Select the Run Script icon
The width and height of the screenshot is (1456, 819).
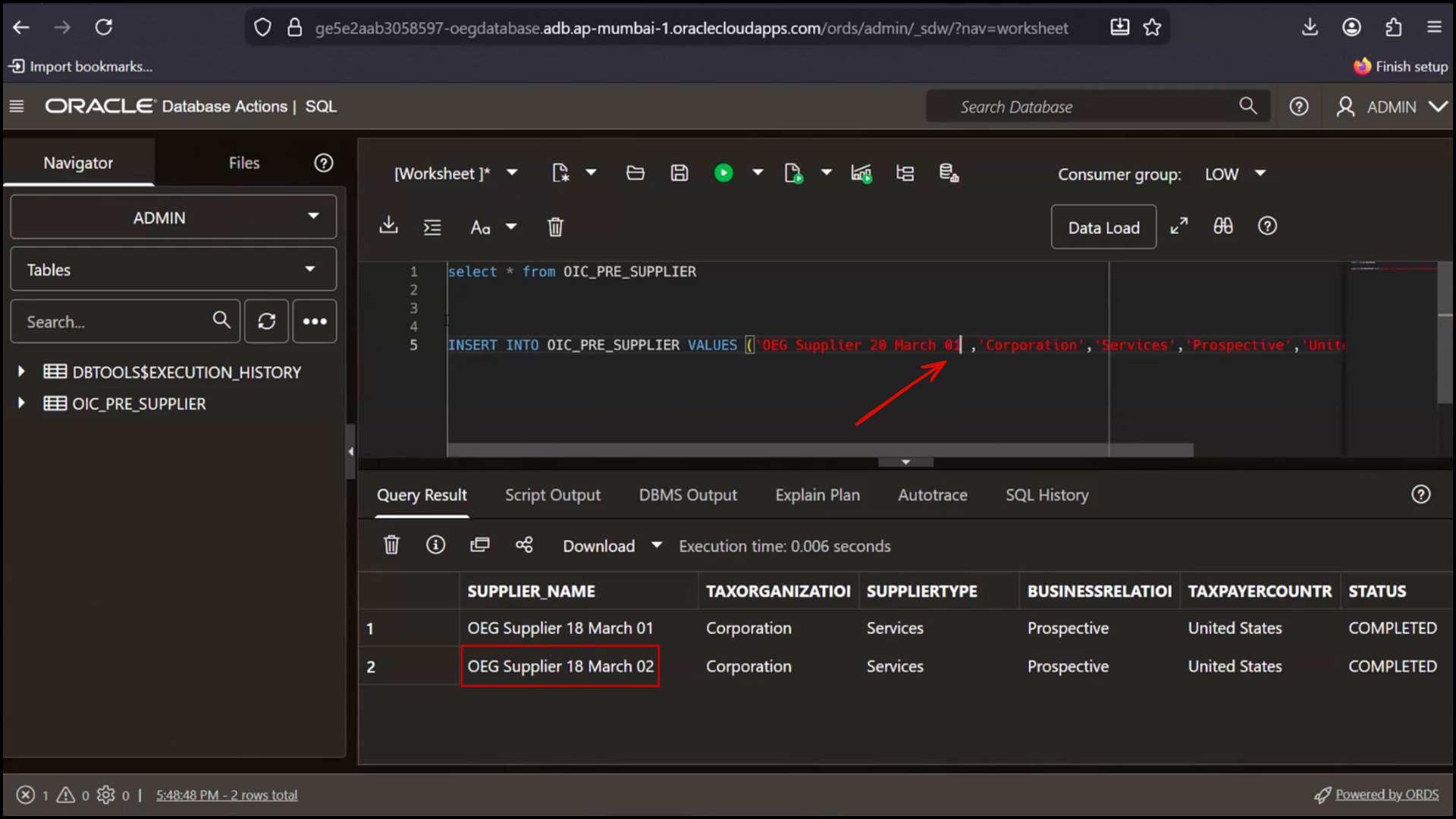[x=795, y=173]
